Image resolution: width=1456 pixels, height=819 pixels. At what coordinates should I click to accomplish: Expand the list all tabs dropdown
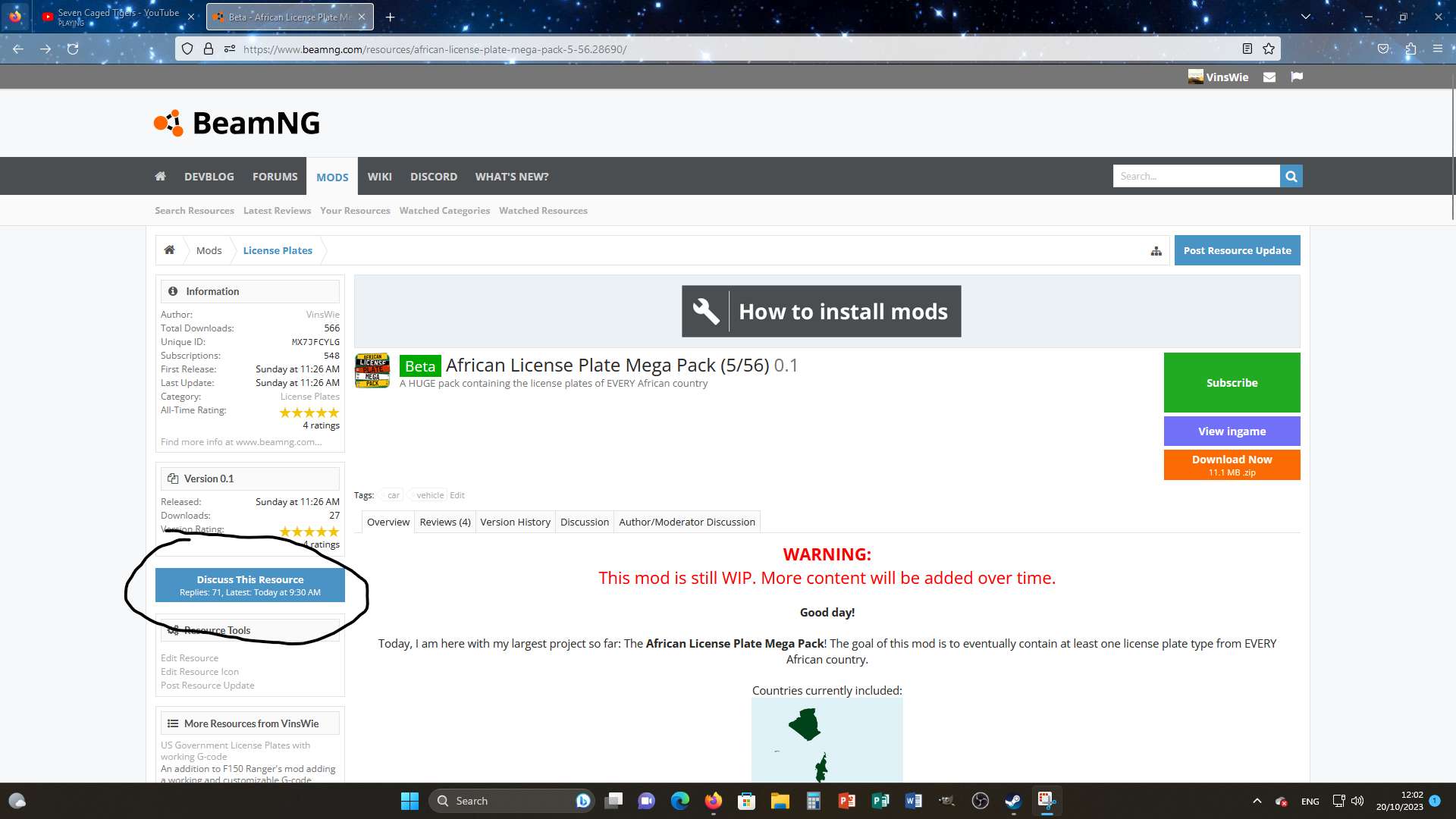(x=1305, y=17)
